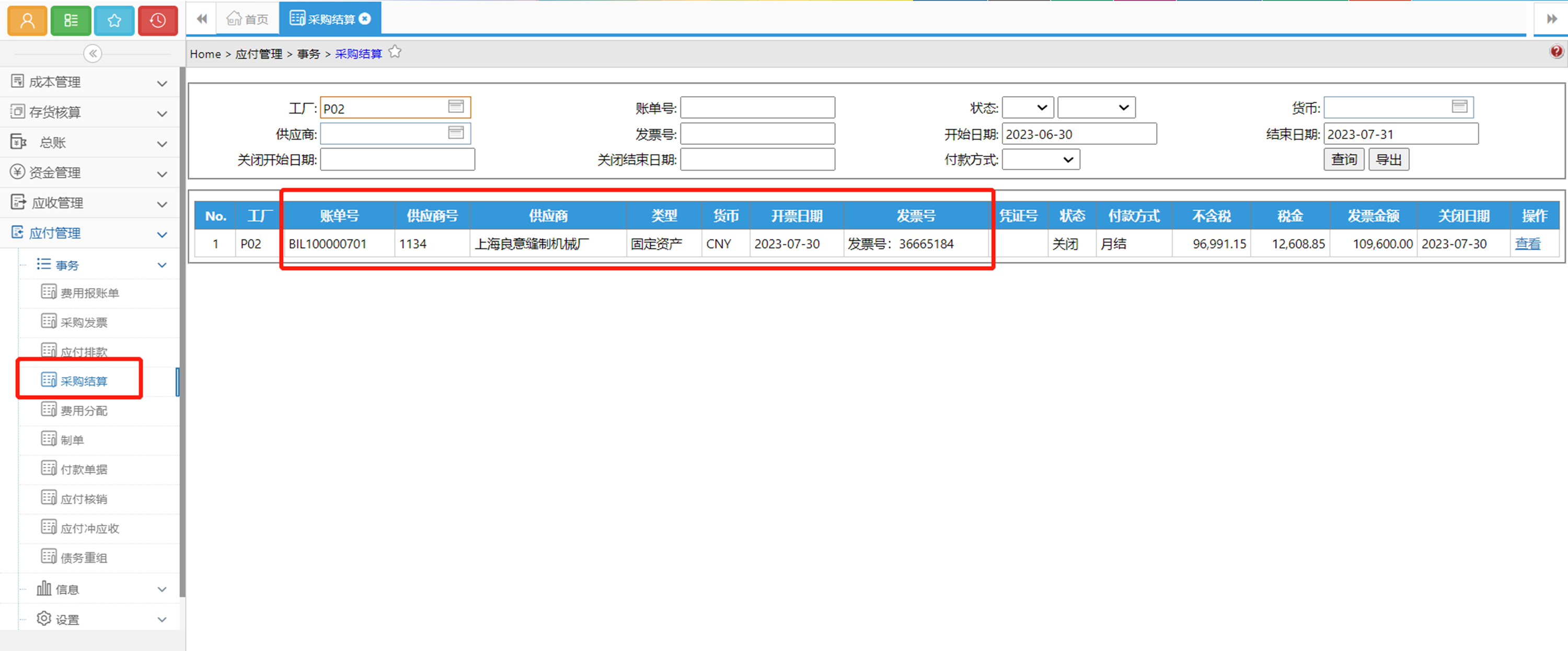Open the 供应商 lookup picker icon
The width and height of the screenshot is (1568, 651).
pos(456,133)
